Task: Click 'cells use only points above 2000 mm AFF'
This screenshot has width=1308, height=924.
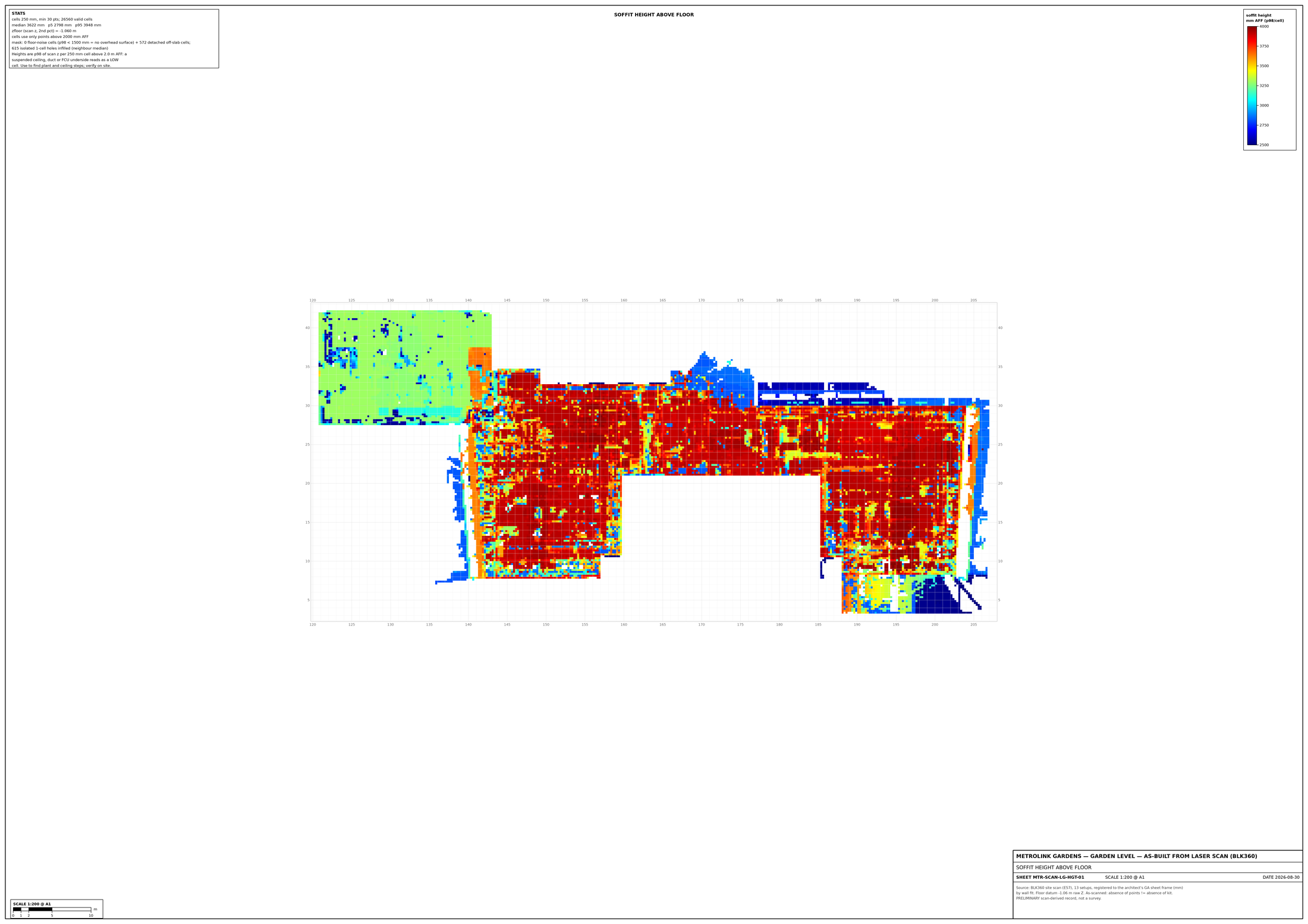Action: (x=50, y=37)
